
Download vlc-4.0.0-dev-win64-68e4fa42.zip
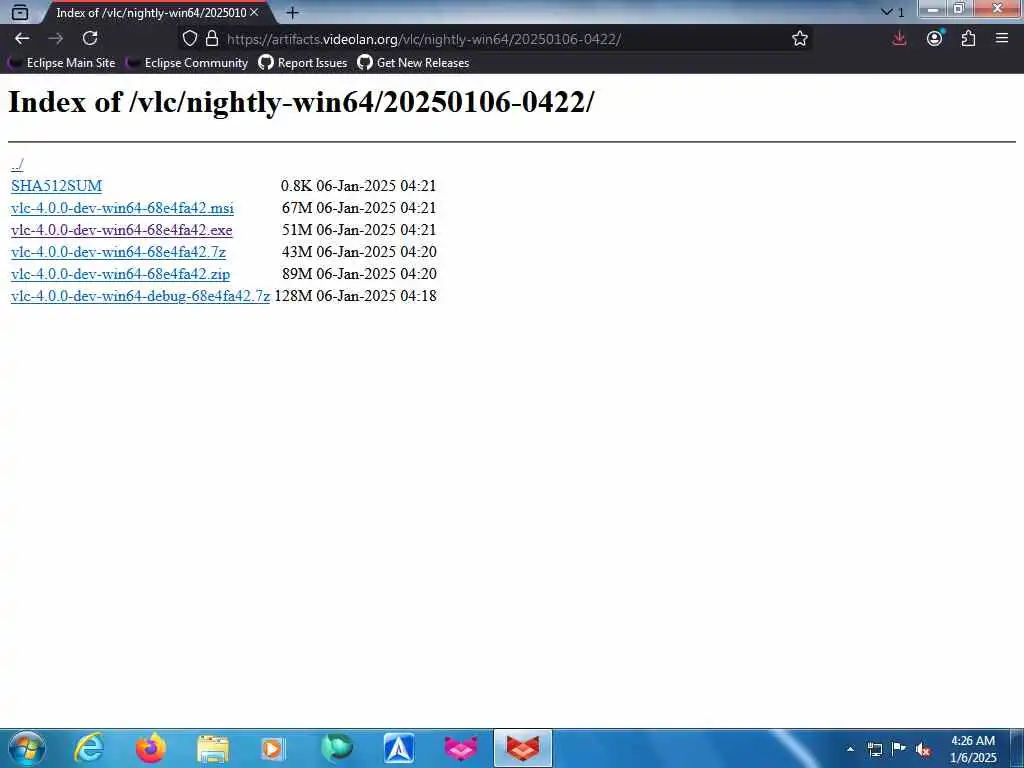(120, 274)
